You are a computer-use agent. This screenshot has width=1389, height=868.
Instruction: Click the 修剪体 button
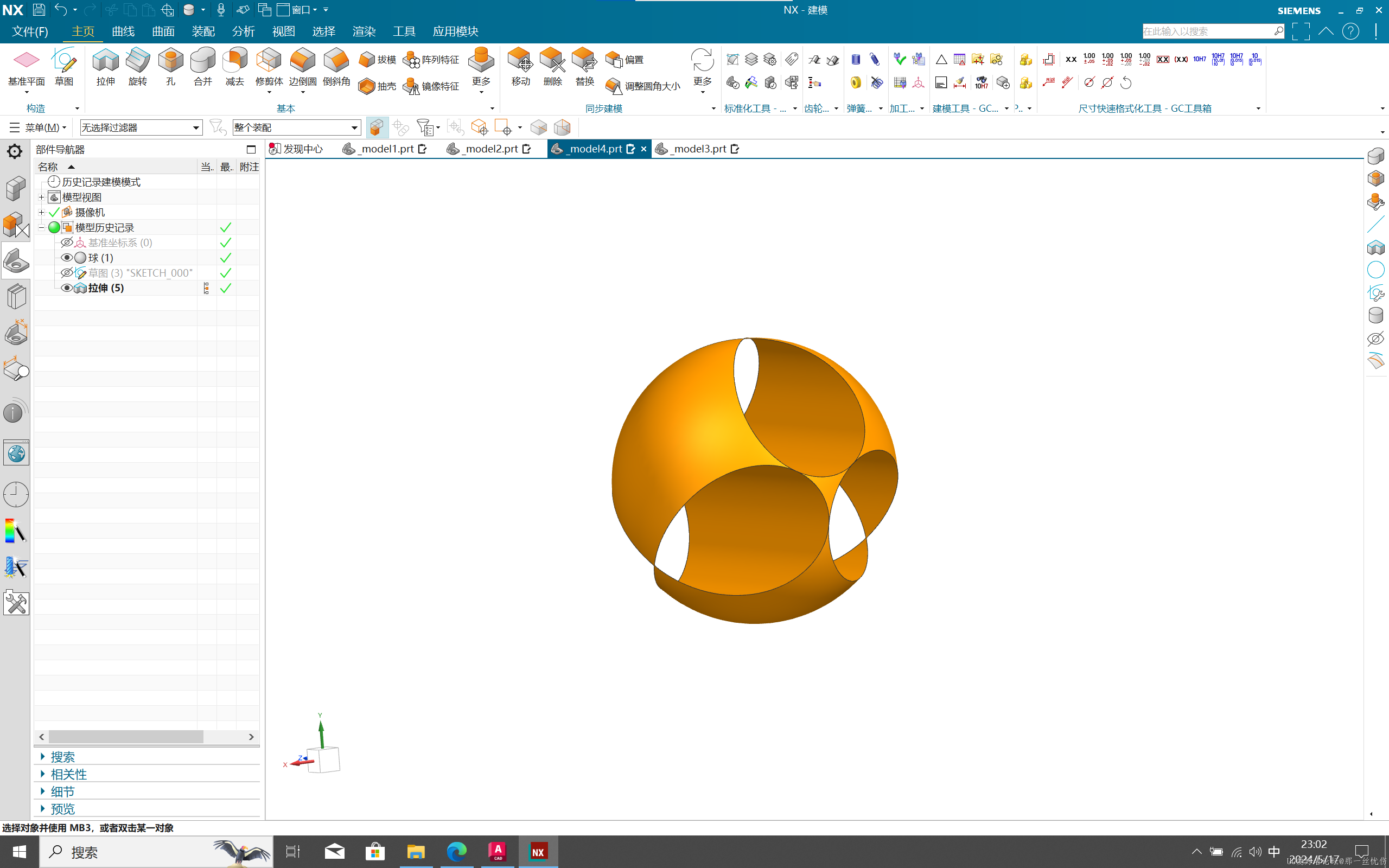click(269, 70)
